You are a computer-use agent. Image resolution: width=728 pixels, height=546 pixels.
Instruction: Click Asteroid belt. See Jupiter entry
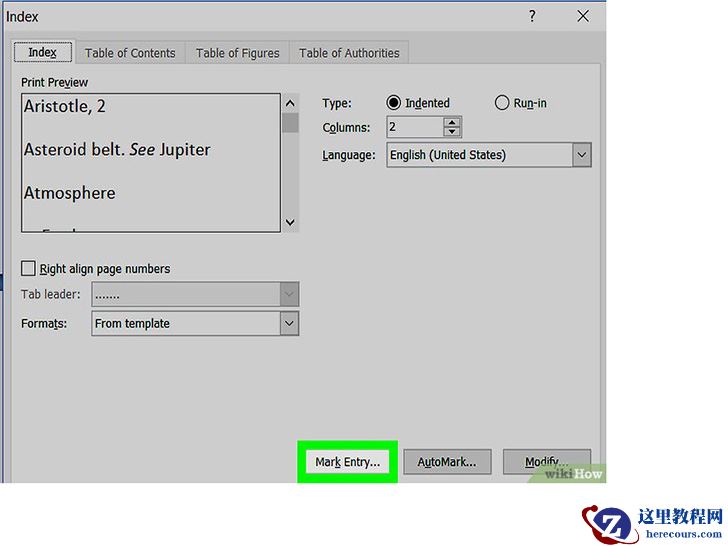click(117, 150)
